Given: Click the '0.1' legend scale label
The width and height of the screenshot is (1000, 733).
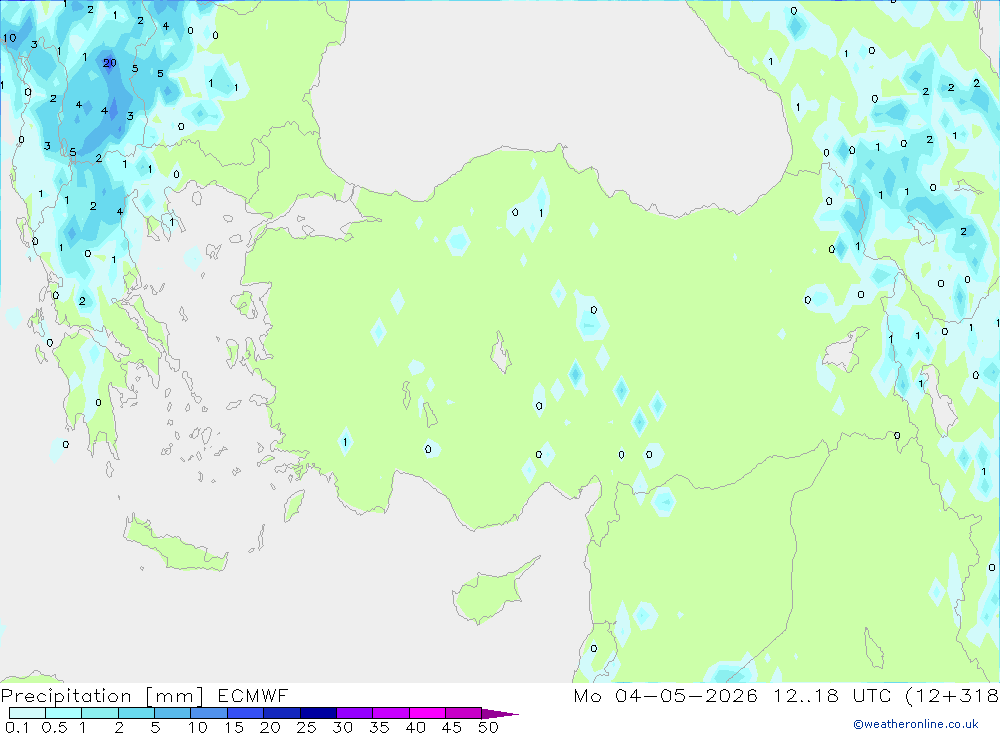Looking at the screenshot, I should (x=17, y=727).
